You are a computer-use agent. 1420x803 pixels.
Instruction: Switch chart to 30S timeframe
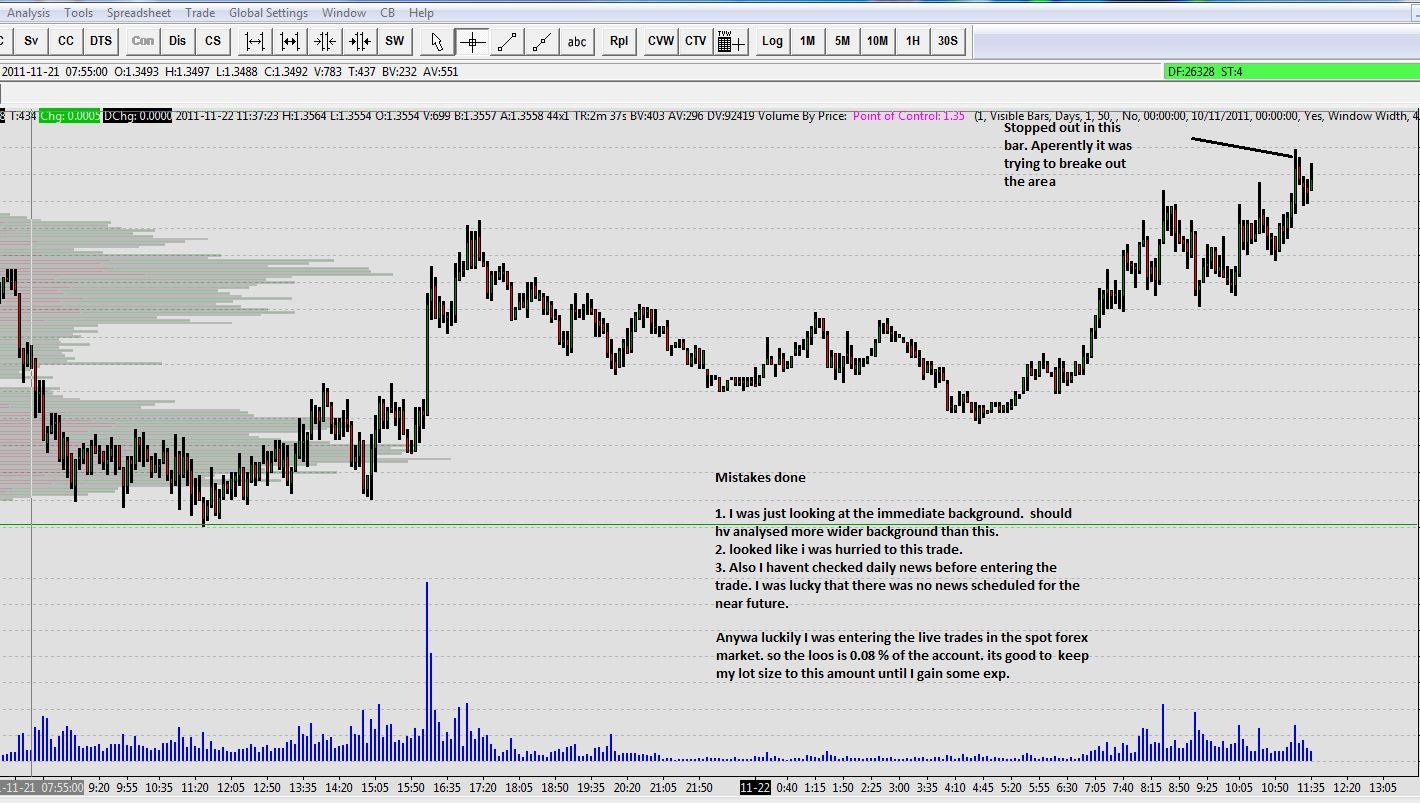tap(947, 41)
